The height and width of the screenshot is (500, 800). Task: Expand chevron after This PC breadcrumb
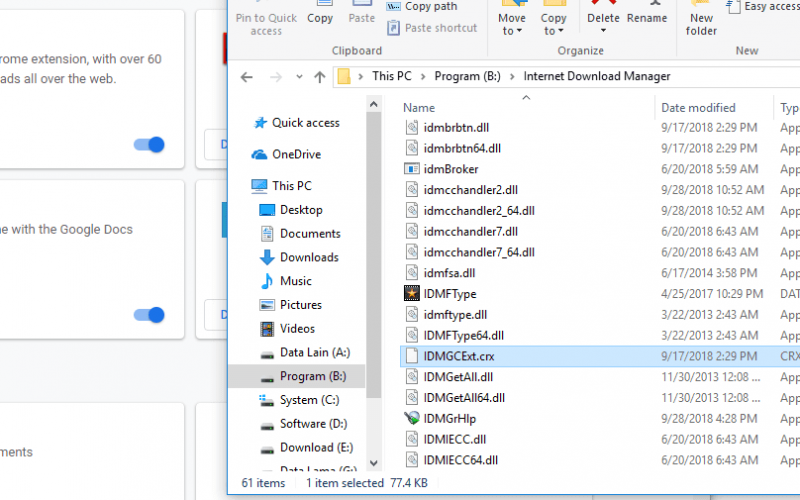coord(423,77)
